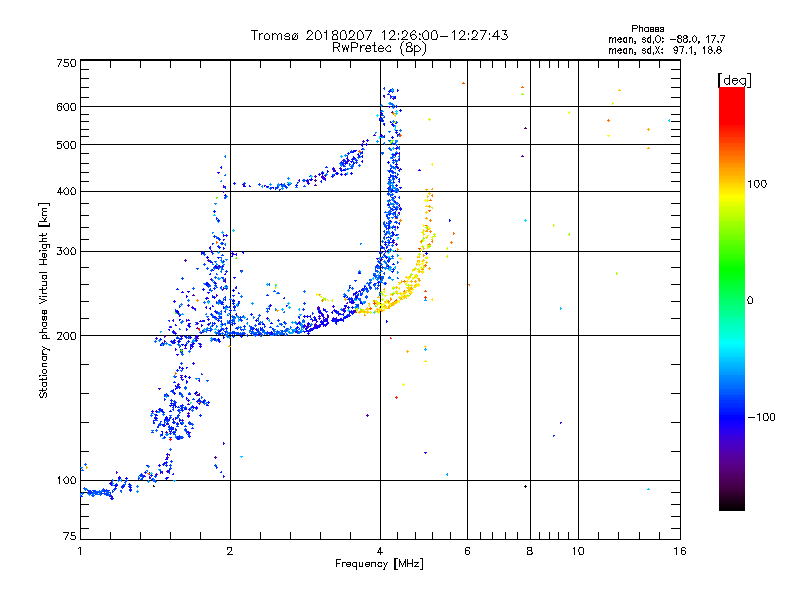
Task: Click the '400' y-axis tick label
Action: click(x=66, y=191)
